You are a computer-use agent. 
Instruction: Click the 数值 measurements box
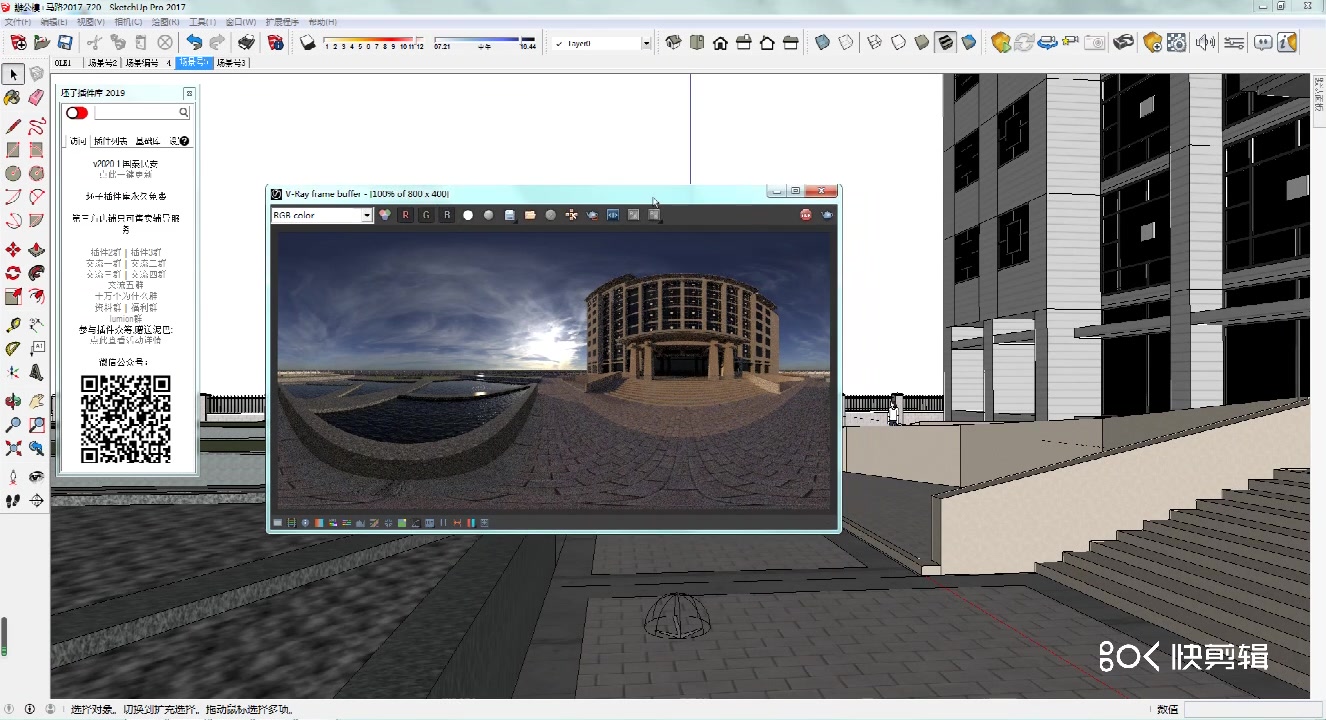click(x=1253, y=709)
